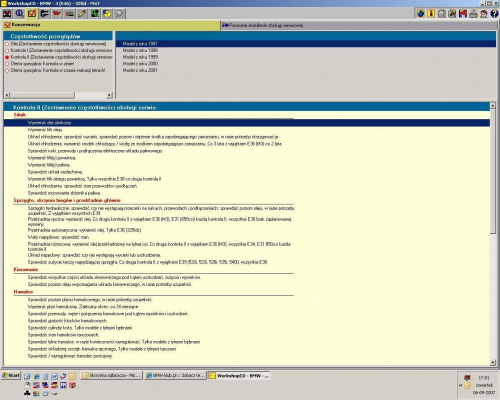Select 'Sprawdzić stan hamulców tarczowych' row
The height and width of the screenshot is (400, 500).
click(x=63, y=335)
